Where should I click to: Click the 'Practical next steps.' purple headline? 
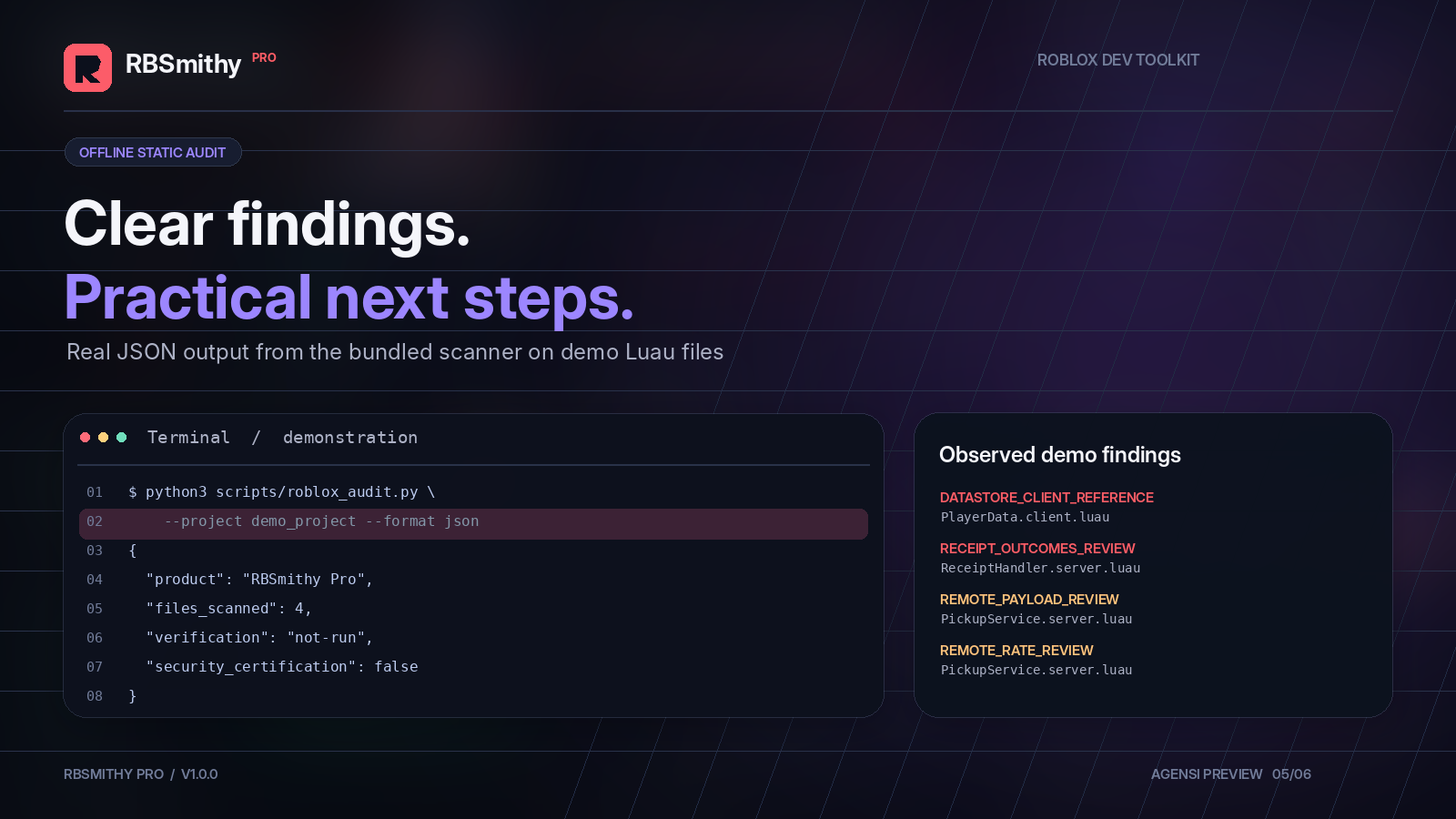tap(349, 298)
